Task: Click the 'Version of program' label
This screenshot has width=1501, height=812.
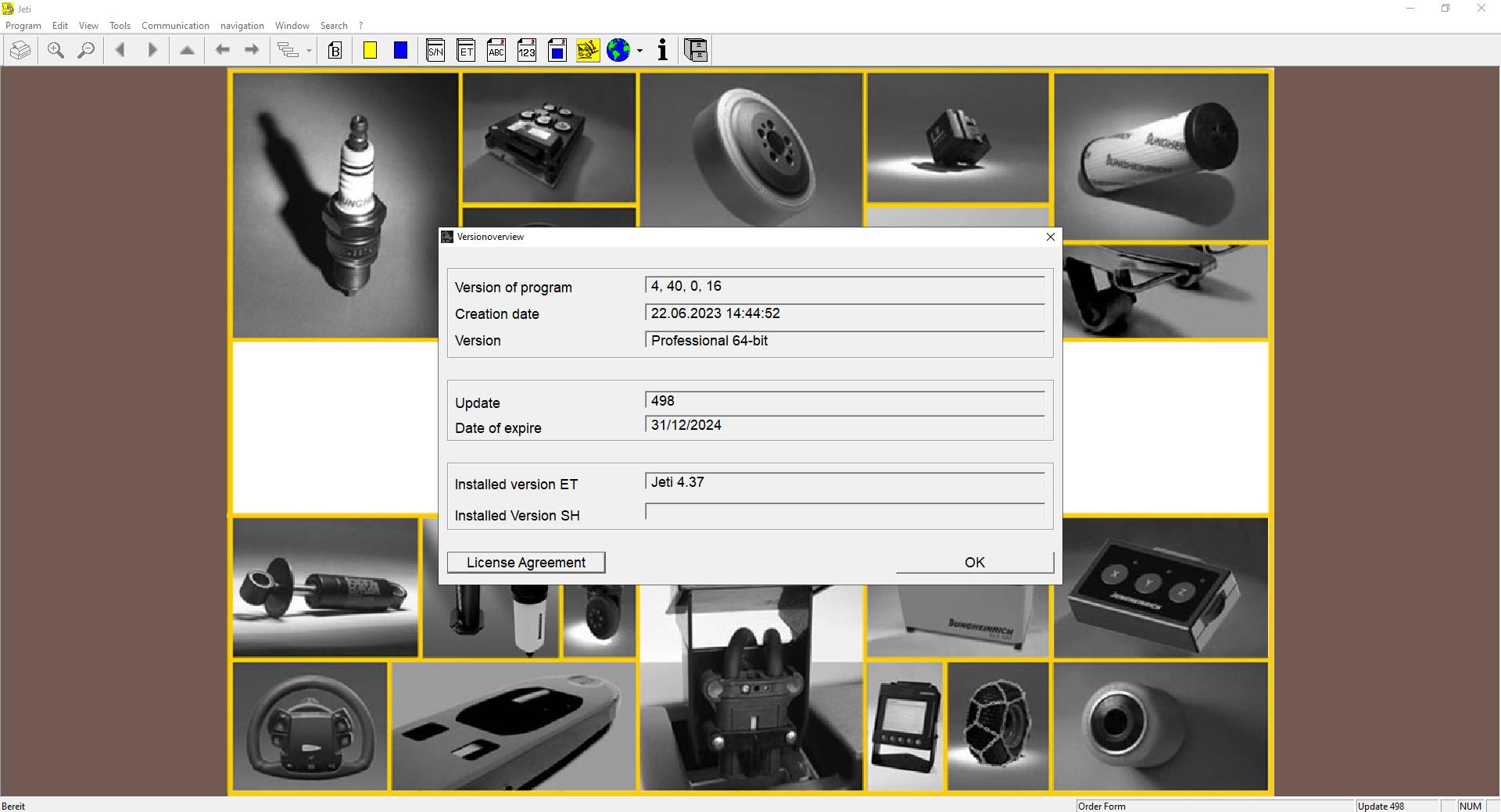Action: [514, 288]
